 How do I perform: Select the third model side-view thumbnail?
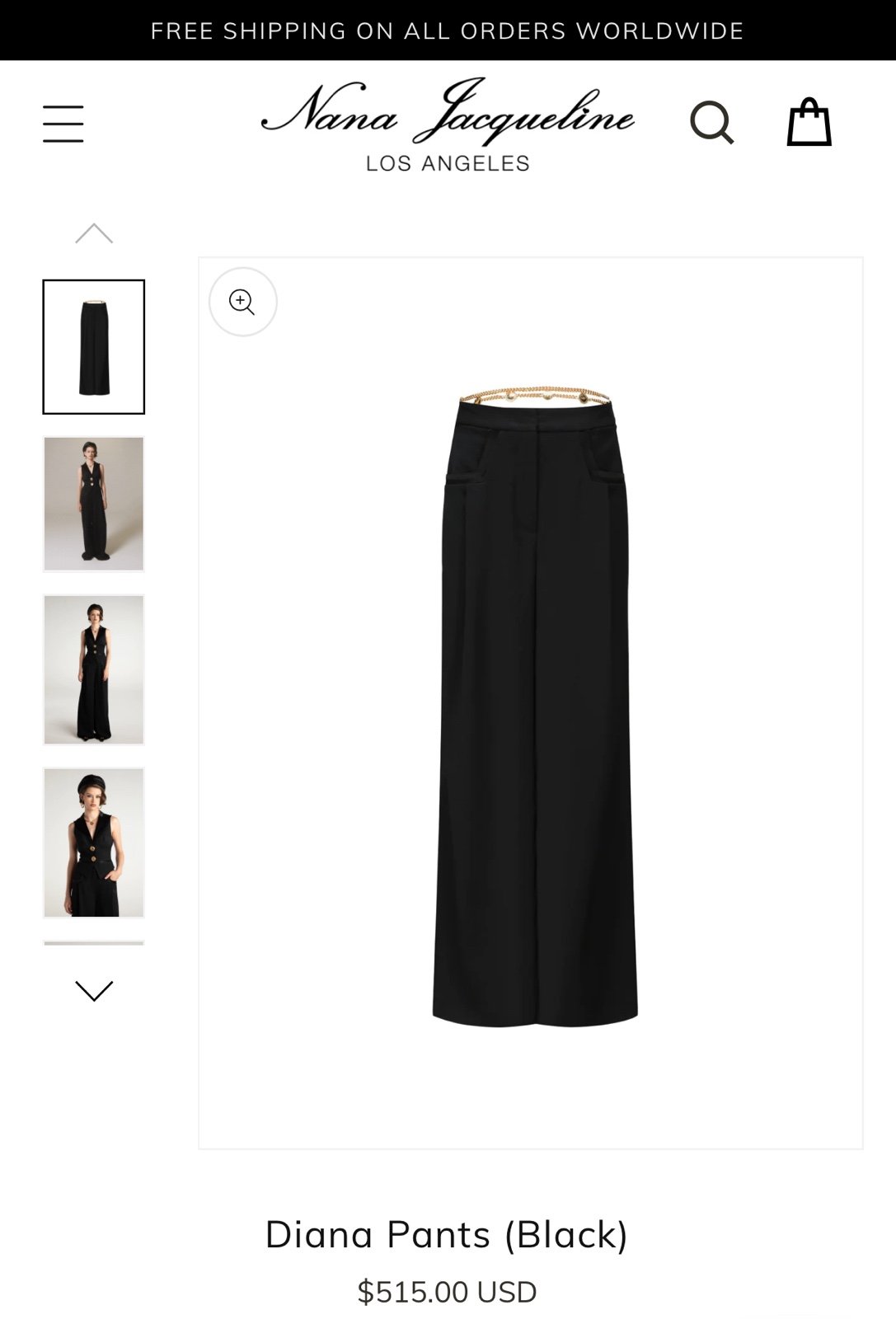pos(94,669)
